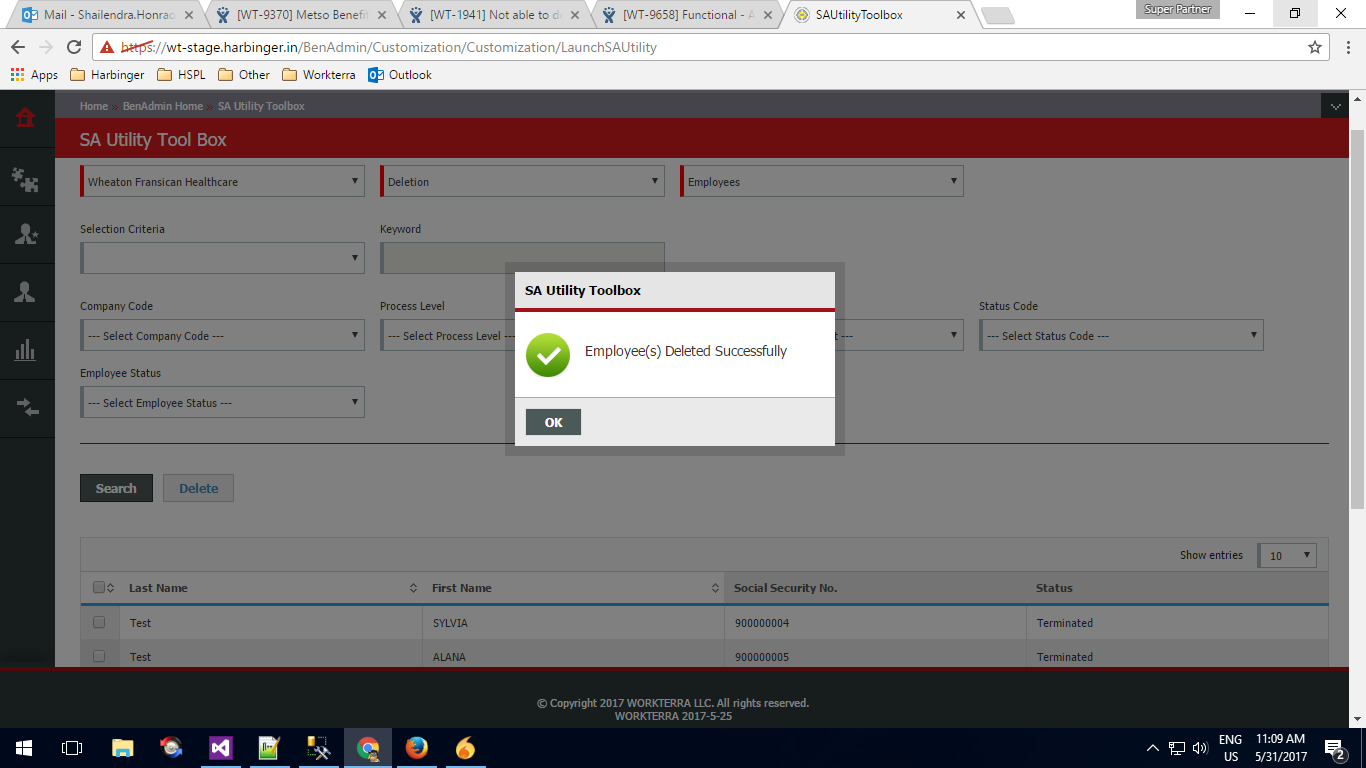Click the Keyword input field
The width and height of the screenshot is (1366, 768).
point(522,258)
